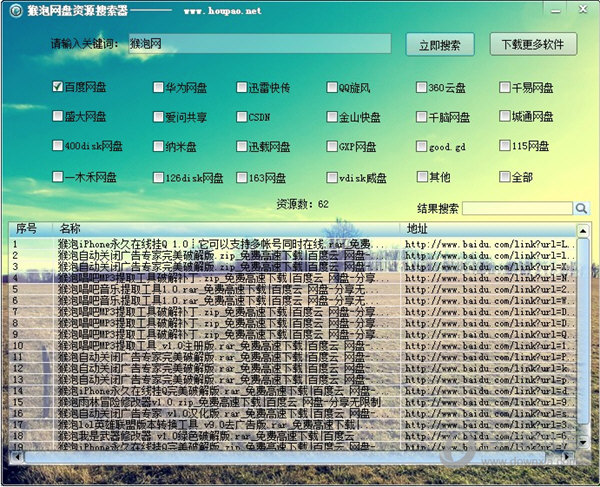The image size is (600, 487).
Task: Tick the 163网盘 checkbox
Action: point(241,178)
